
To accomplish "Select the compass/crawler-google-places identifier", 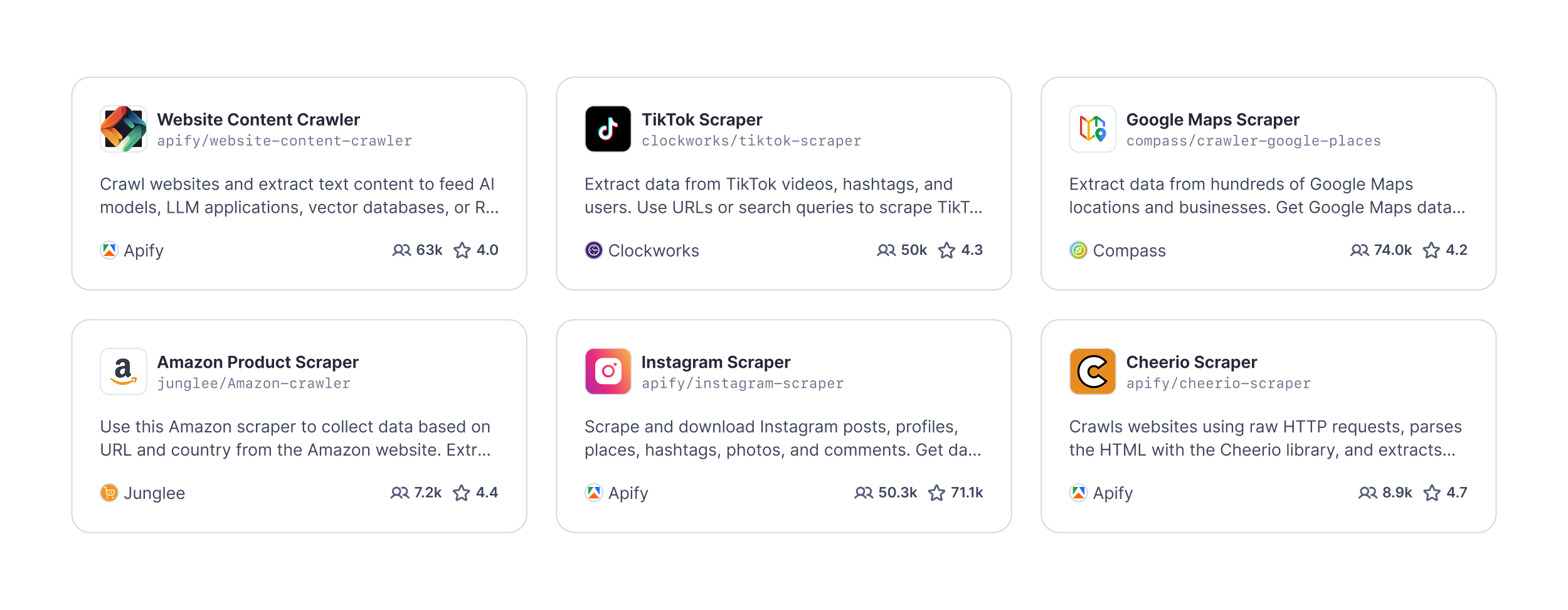I will [x=1253, y=141].
